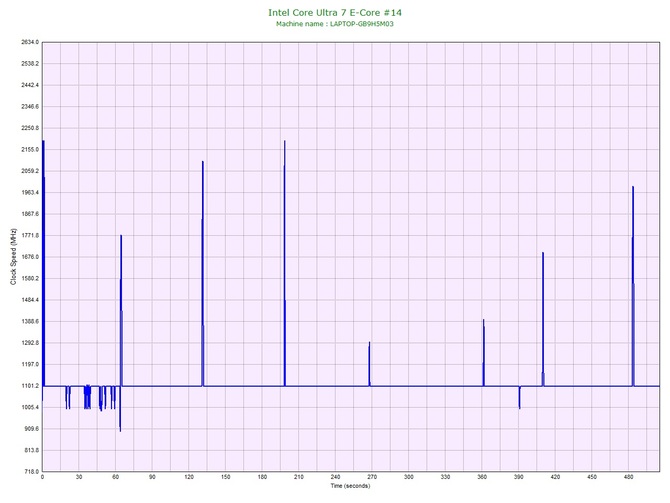
Task: Click the 2346.6 y-axis value
Action: coord(30,107)
